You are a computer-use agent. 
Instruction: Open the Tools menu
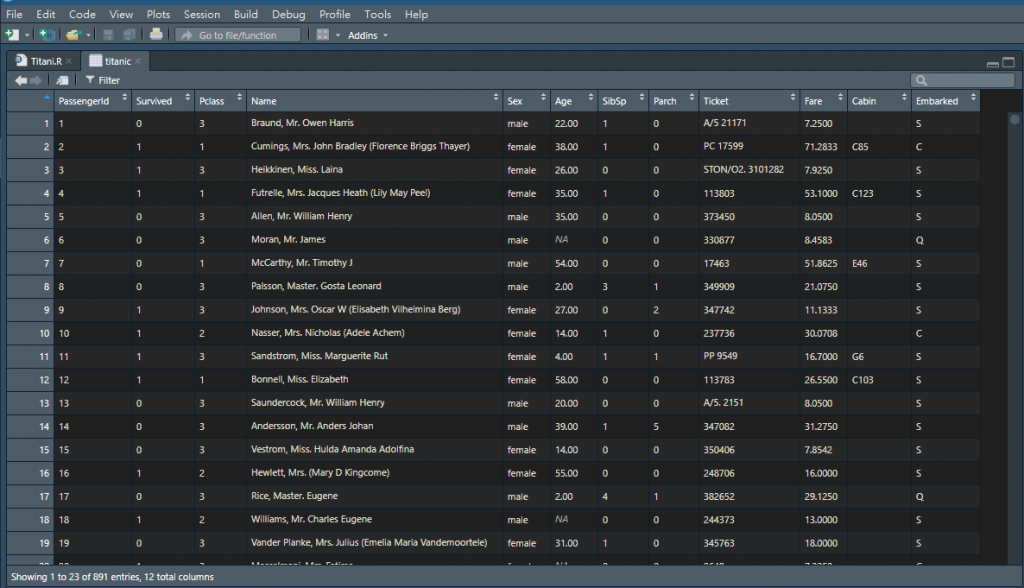pos(377,14)
